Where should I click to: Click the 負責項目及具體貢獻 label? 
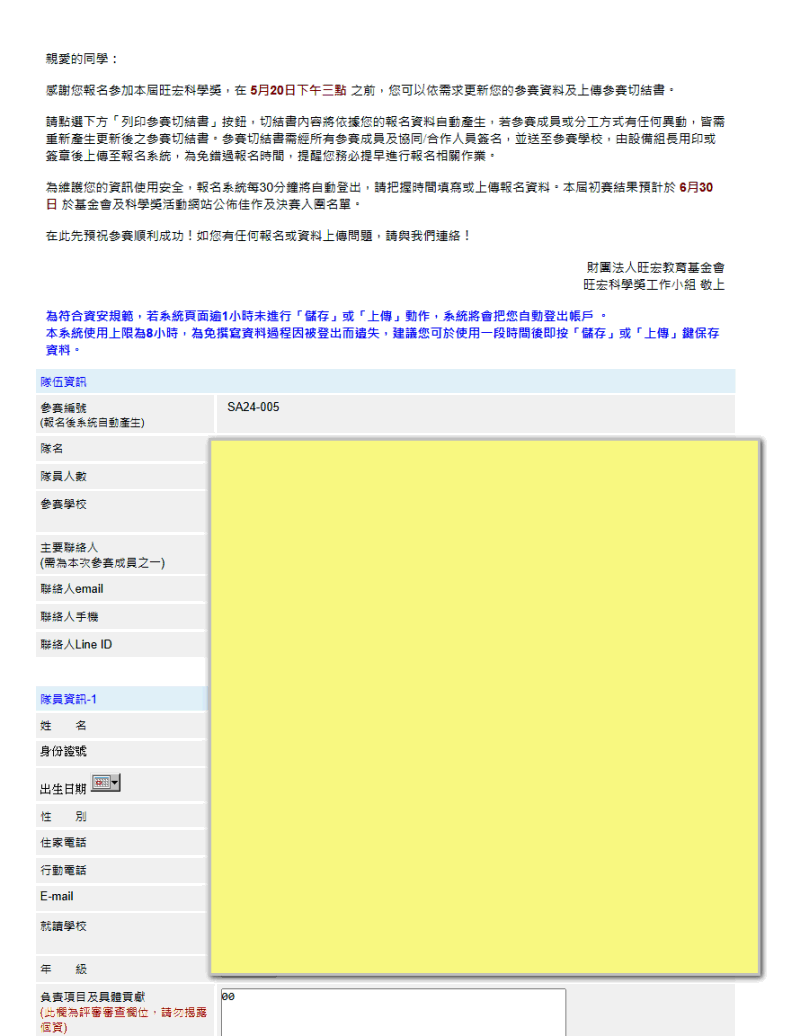click(x=92, y=997)
